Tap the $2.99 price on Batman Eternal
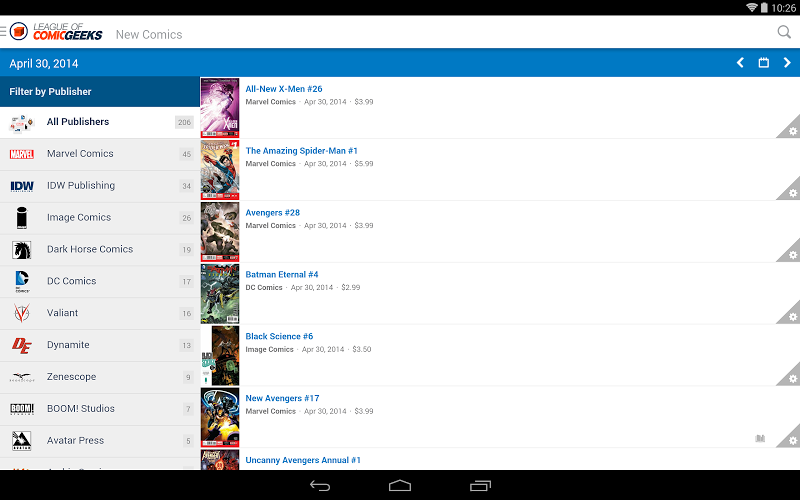 pos(351,288)
